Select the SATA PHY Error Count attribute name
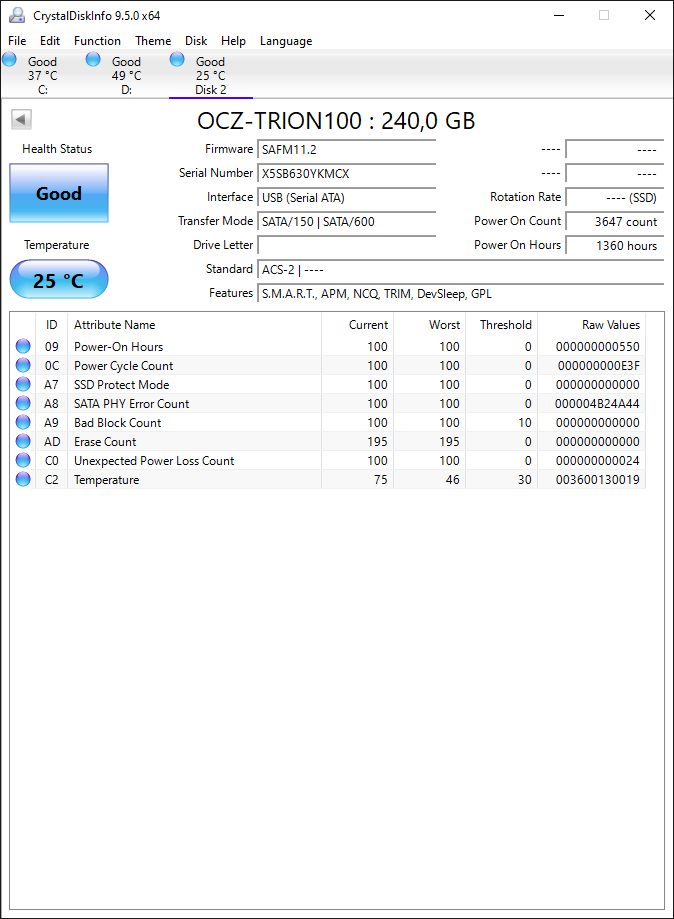Screen dimensions: 674x919 (131, 404)
